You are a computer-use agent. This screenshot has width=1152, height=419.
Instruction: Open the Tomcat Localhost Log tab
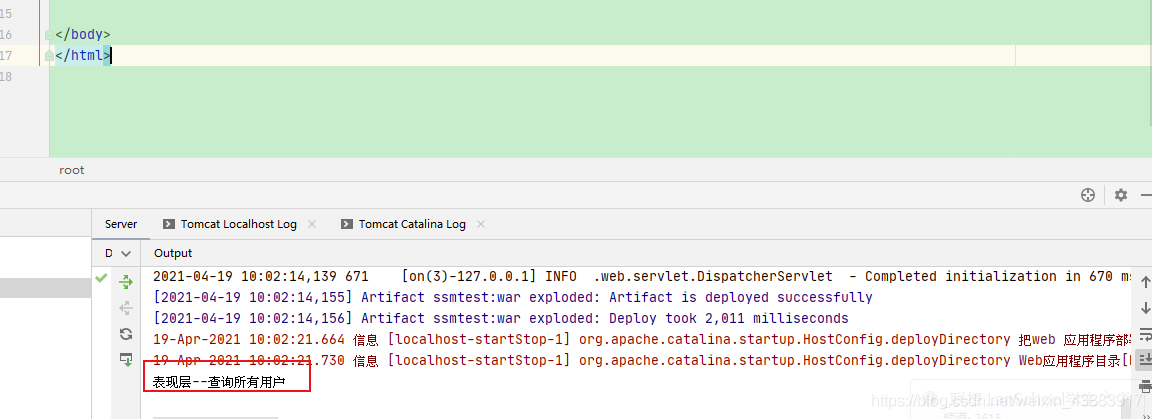[x=239, y=224]
